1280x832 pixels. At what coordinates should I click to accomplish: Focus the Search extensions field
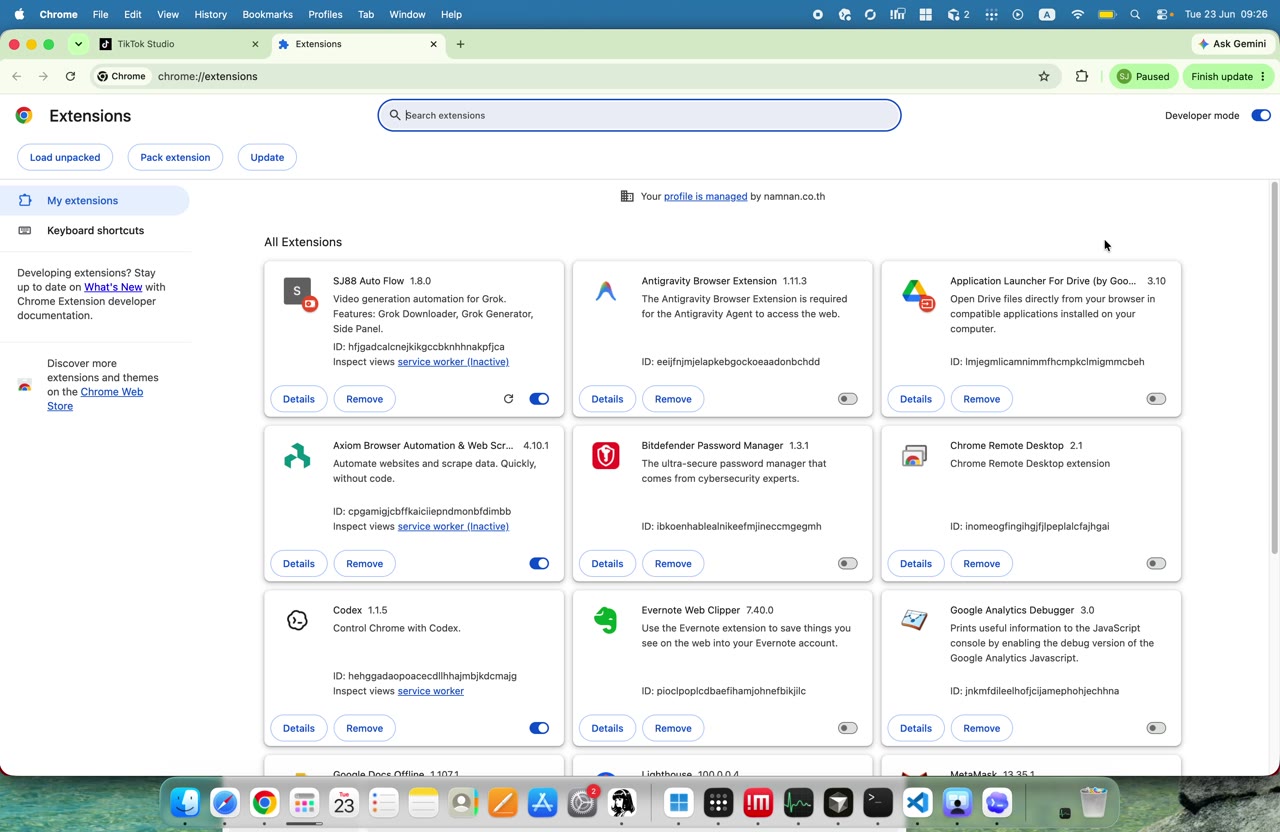pos(639,115)
